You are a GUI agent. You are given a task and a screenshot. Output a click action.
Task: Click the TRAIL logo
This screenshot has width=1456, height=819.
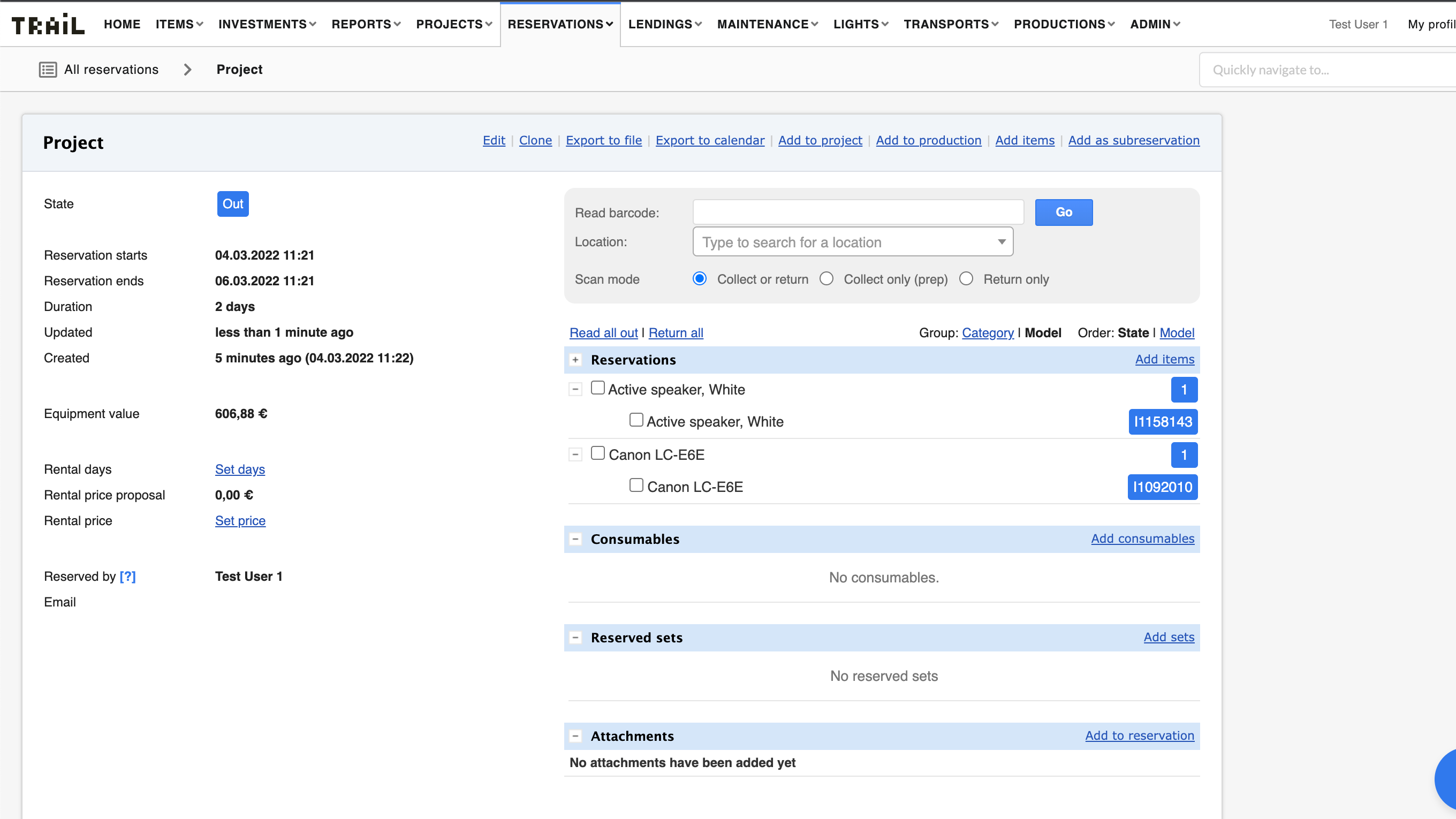[x=48, y=24]
